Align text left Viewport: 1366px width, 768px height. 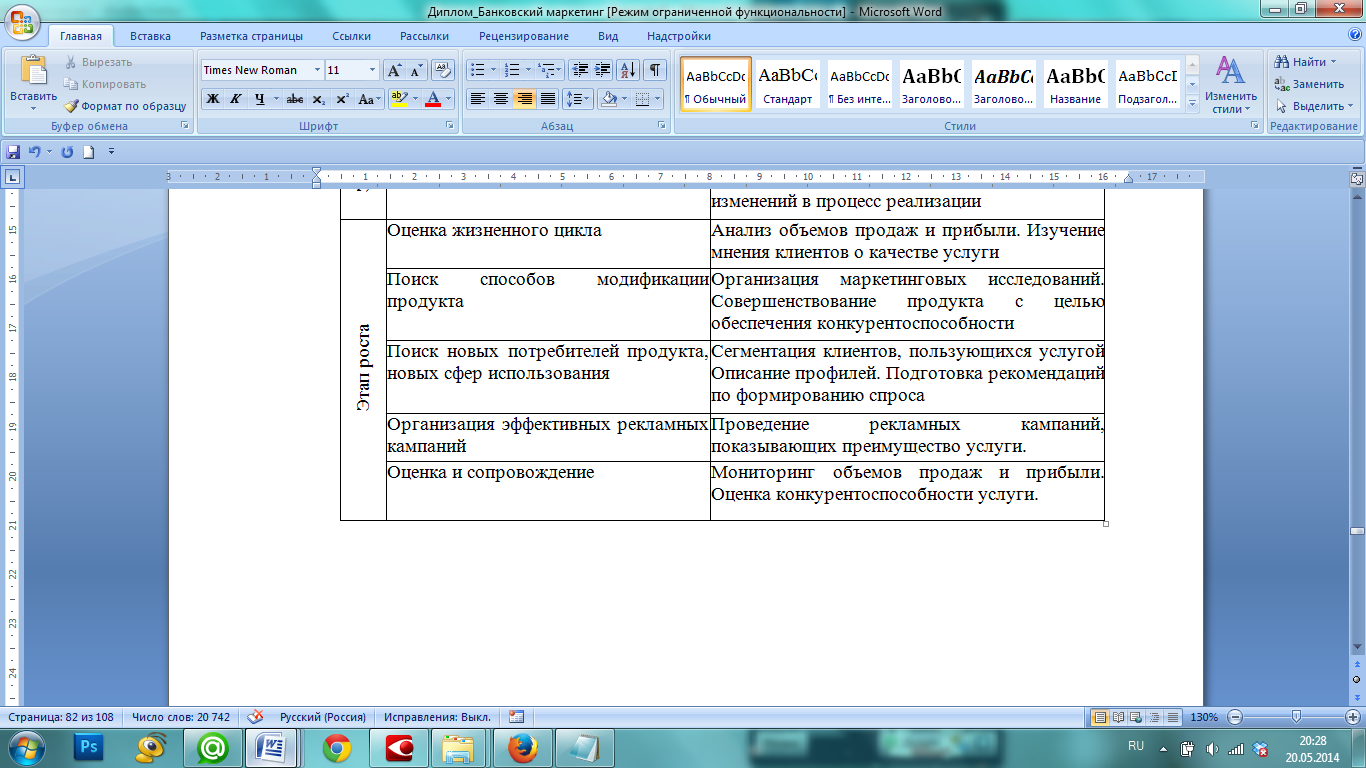point(477,99)
